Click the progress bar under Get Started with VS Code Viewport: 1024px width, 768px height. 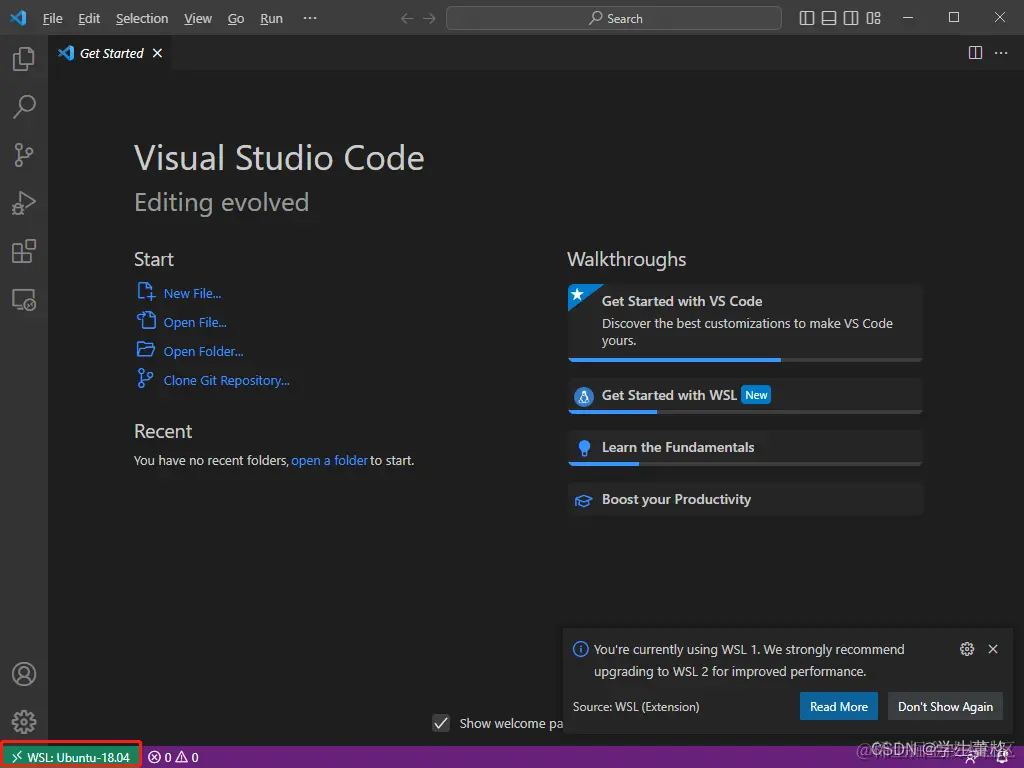[745, 360]
